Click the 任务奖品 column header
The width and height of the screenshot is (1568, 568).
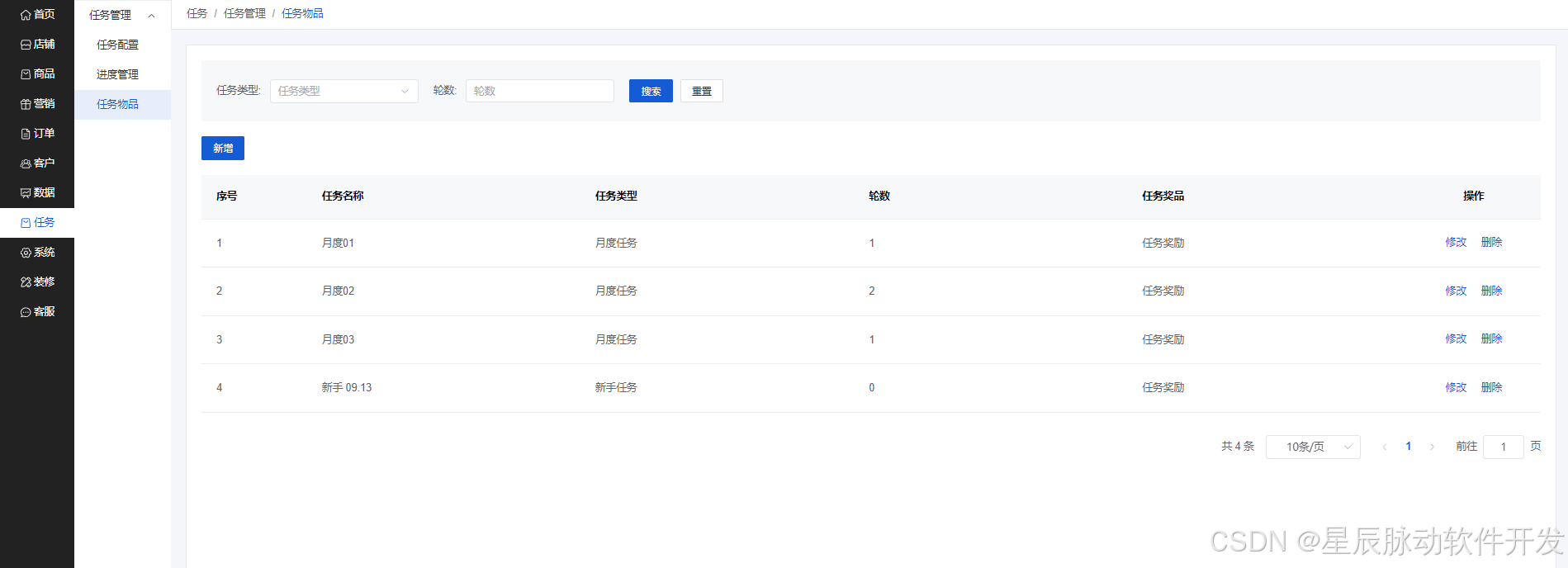tap(1163, 196)
